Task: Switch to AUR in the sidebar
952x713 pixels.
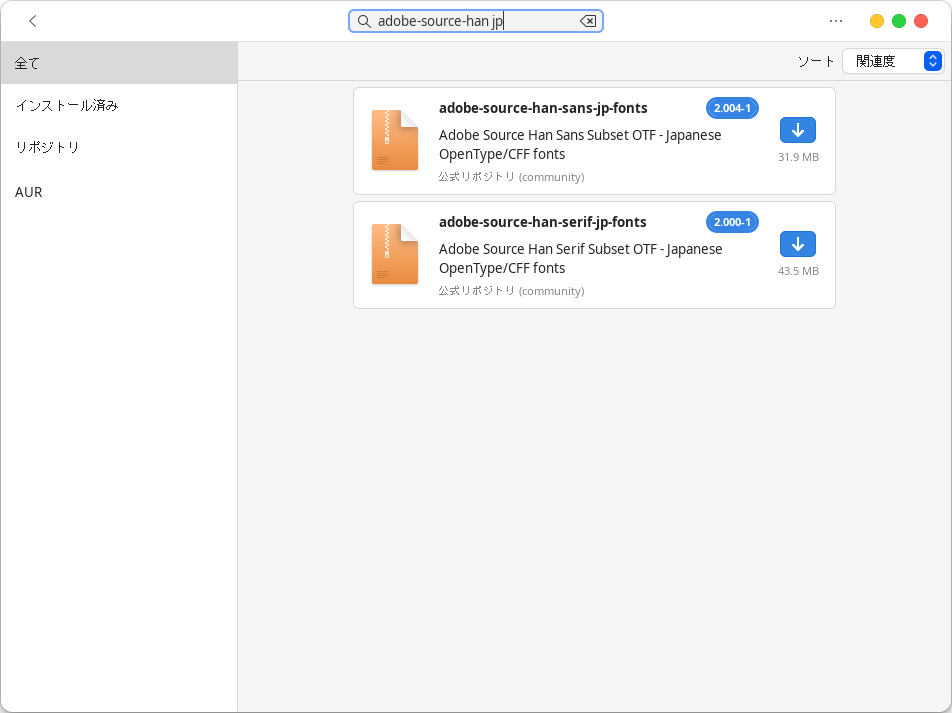Action: coord(118,192)
